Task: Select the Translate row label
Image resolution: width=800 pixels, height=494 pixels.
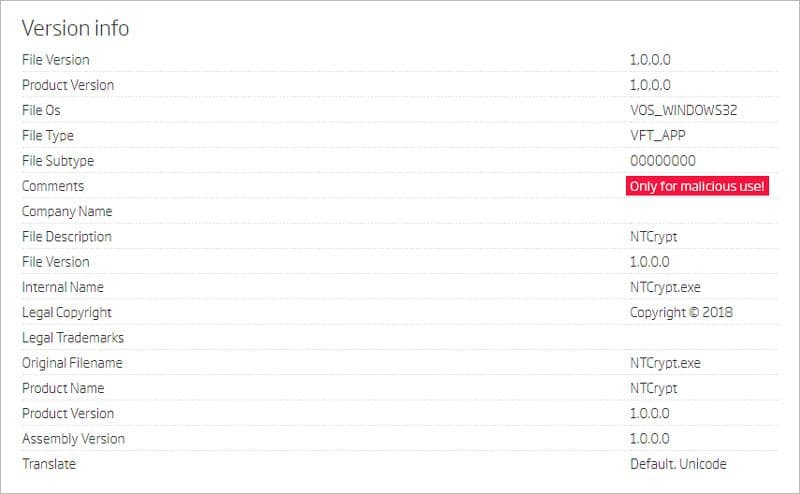Action: click(x=49, y=464)
